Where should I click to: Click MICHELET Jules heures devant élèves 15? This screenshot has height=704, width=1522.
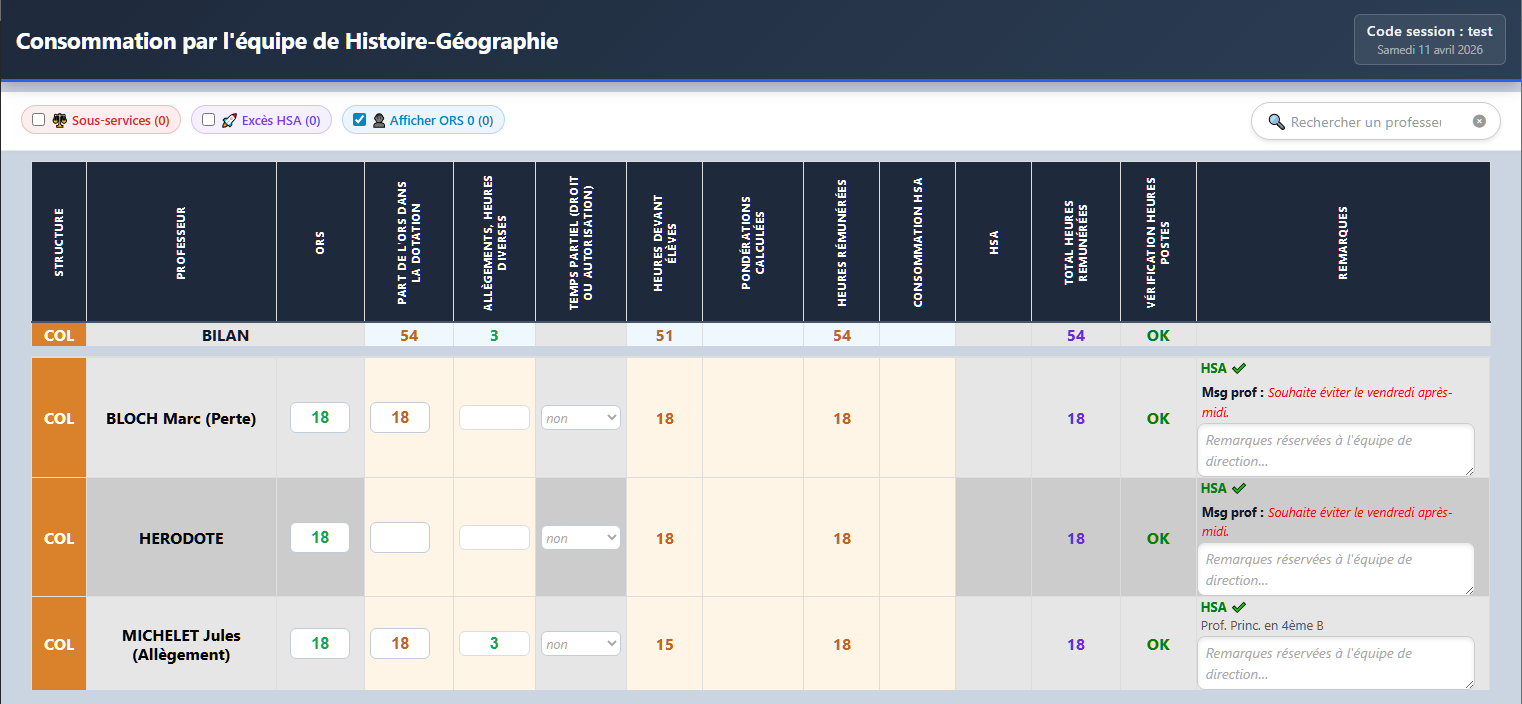664,644
